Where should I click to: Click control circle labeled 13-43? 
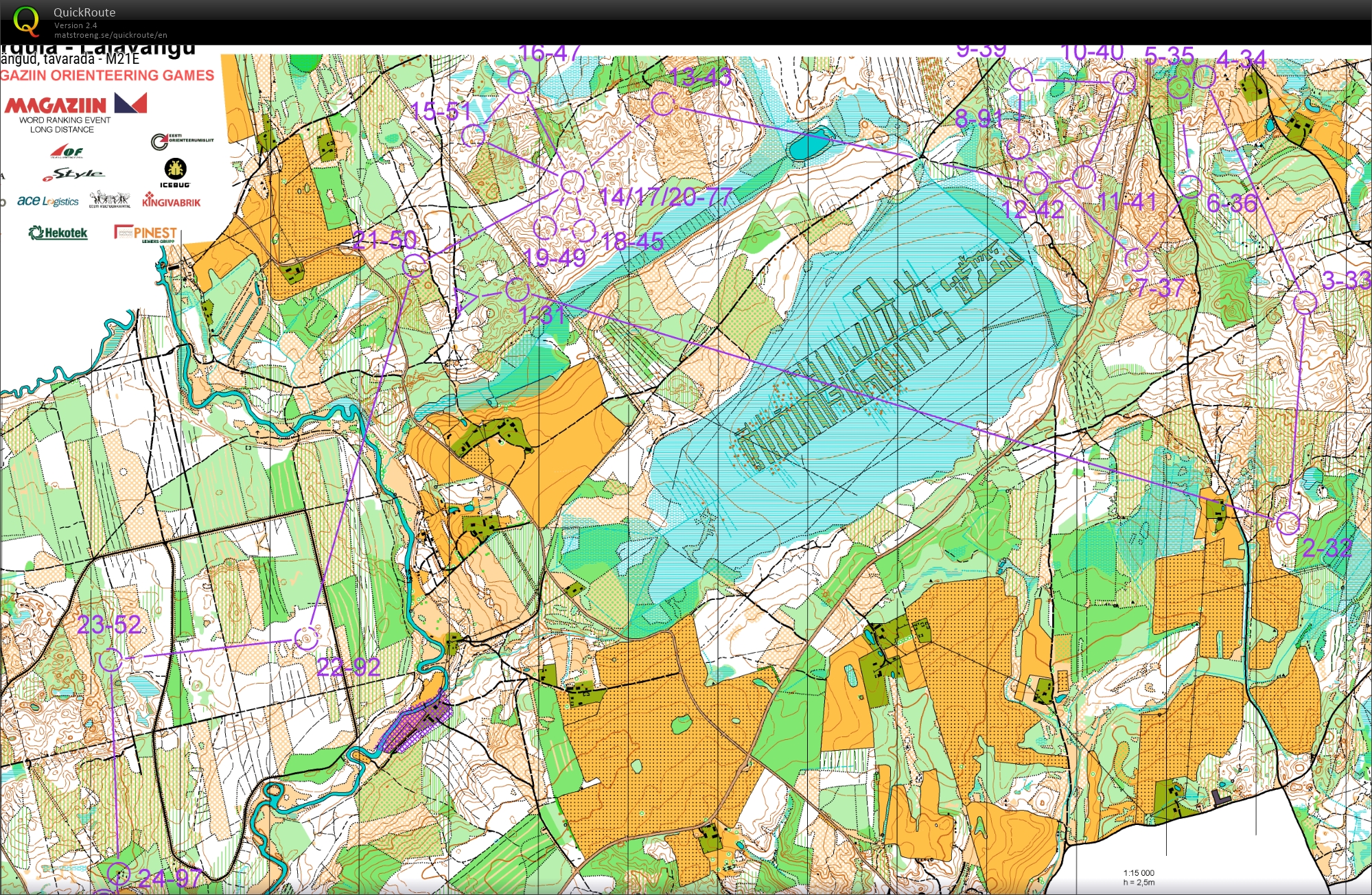pos(663,104)
